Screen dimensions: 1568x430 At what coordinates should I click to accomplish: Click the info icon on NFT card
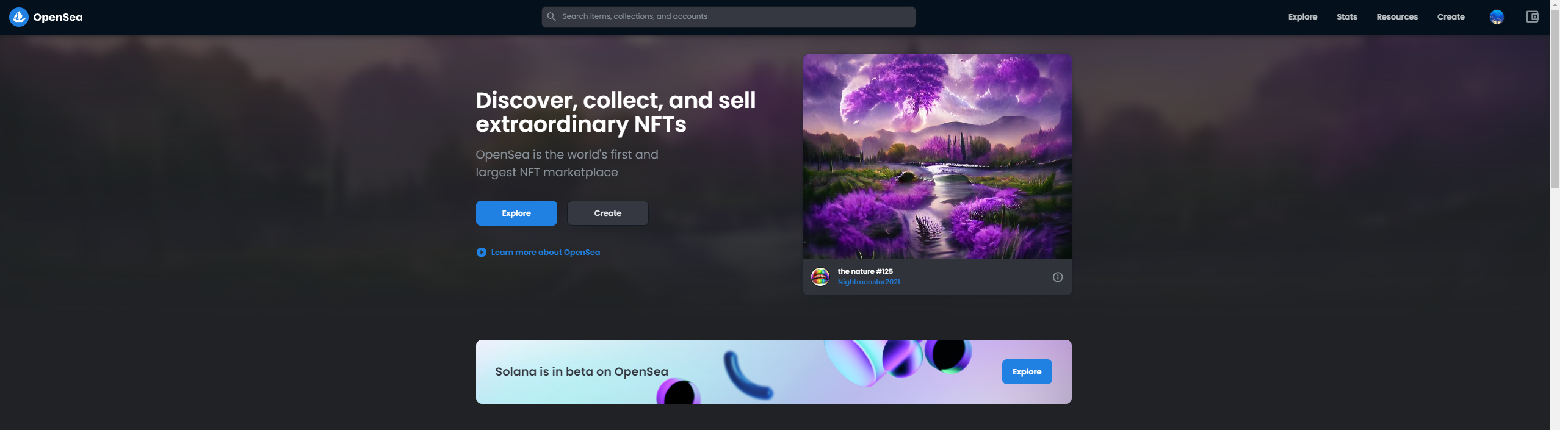tap(1057, 277)
